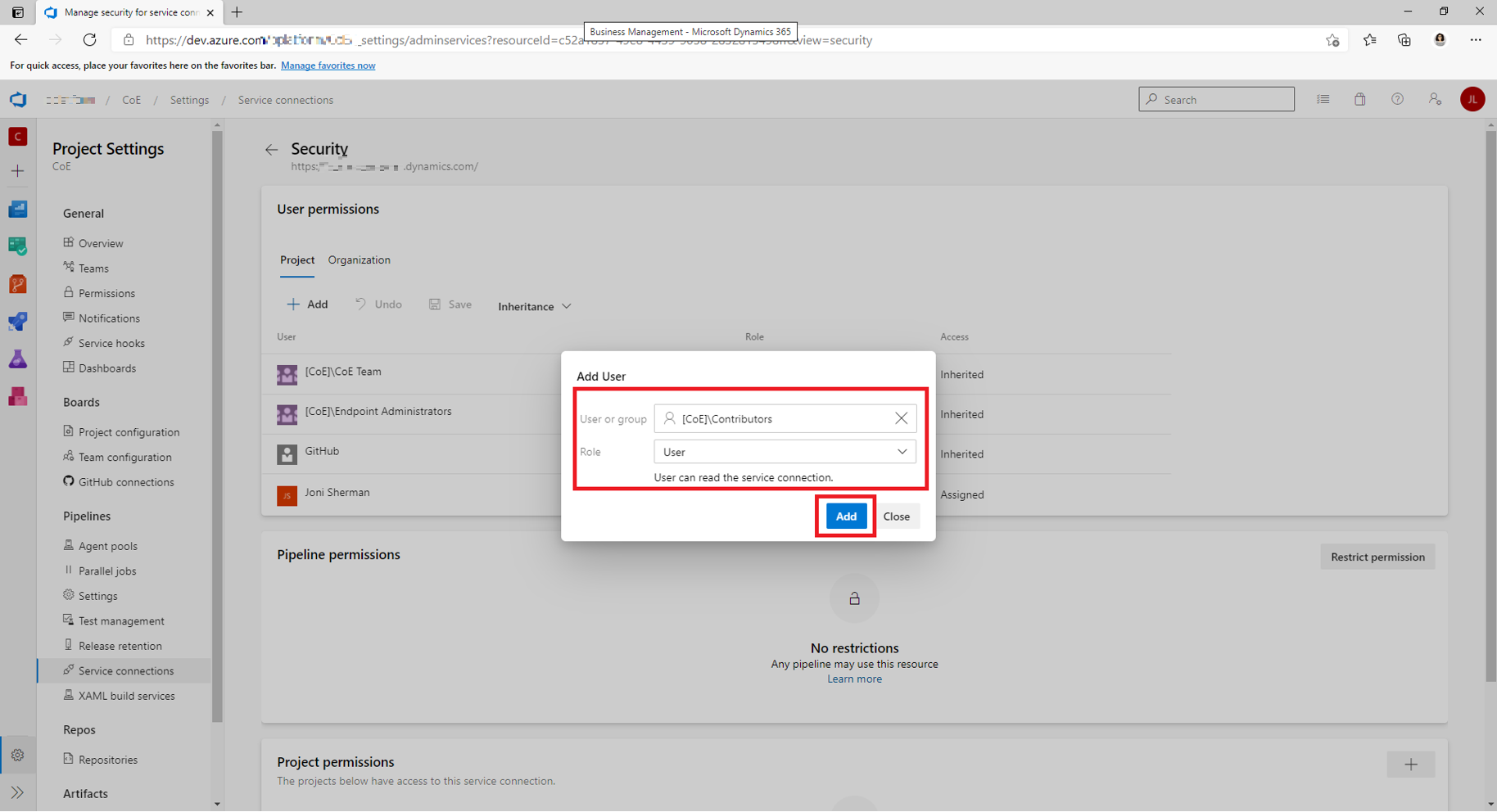Click the settings sidebar scrollbar
This screenshot has width=1497, height=812.
(217, 426)
